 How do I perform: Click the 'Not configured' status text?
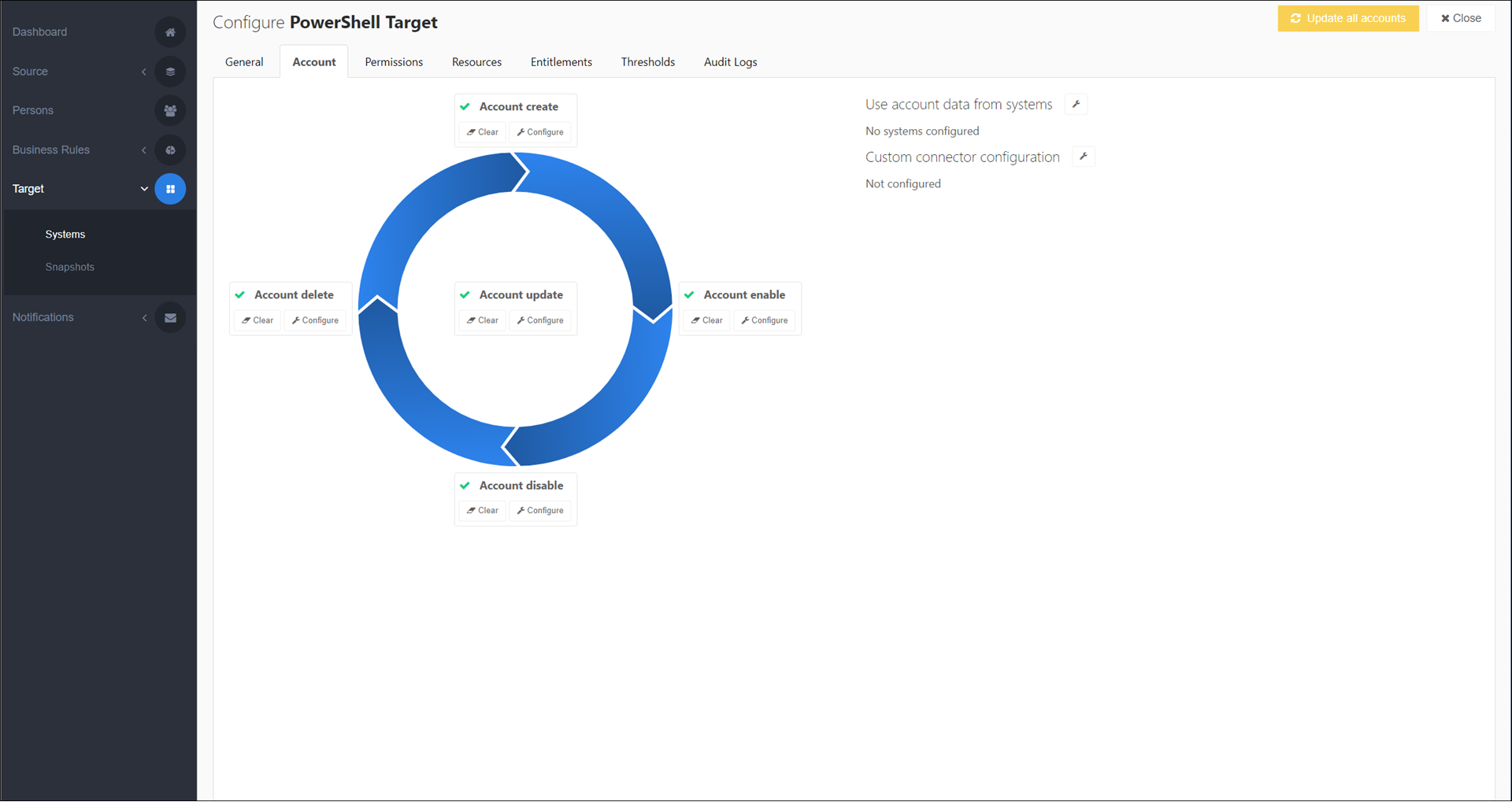(903, 184)
